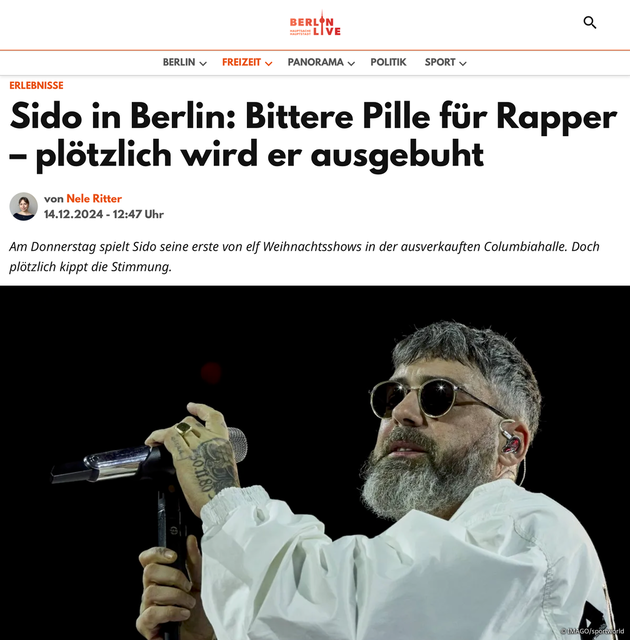Expand the Freizeit menu chevron

[268, 63]
